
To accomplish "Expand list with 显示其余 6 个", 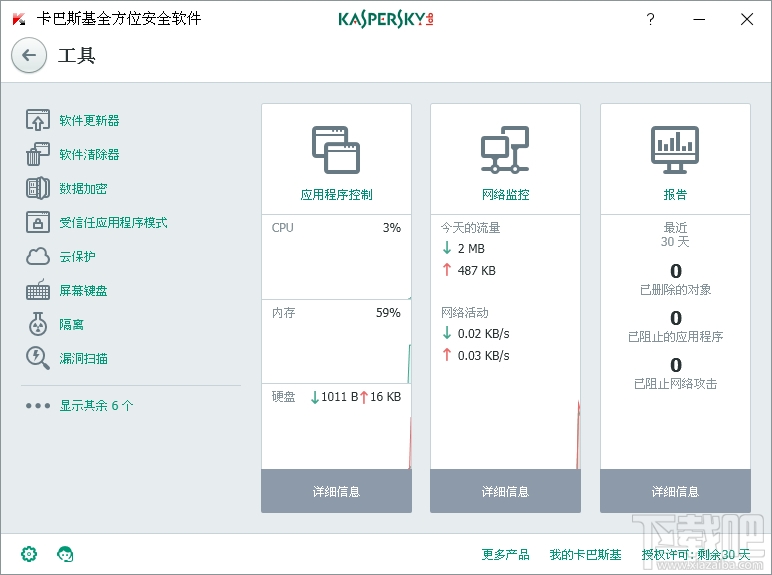I will (x=96, y=406).
